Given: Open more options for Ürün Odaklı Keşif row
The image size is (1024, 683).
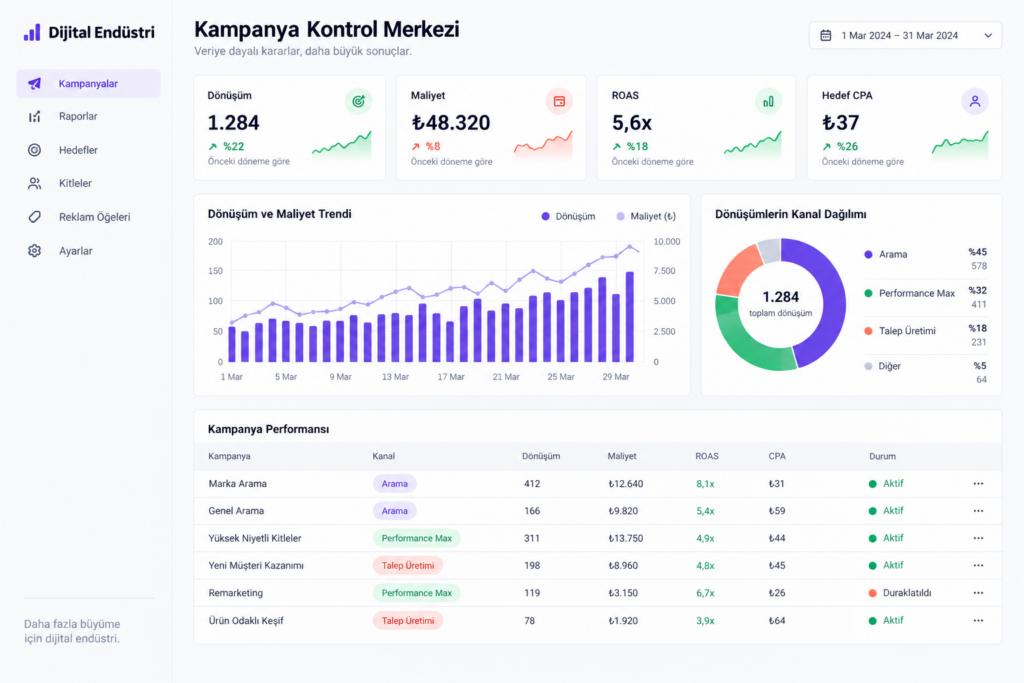Looking at the screenshot, I should [x=978, y=620].
